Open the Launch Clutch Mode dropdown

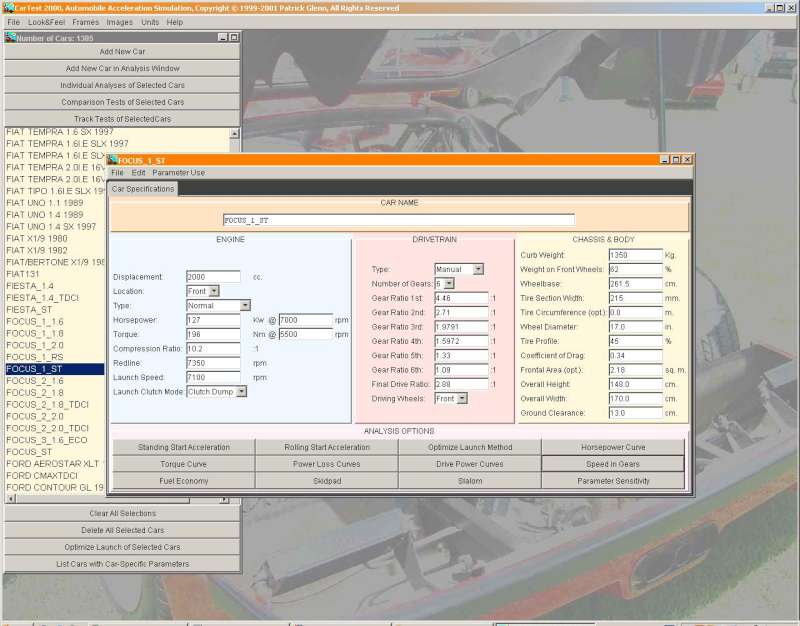[x=241, y=392]
